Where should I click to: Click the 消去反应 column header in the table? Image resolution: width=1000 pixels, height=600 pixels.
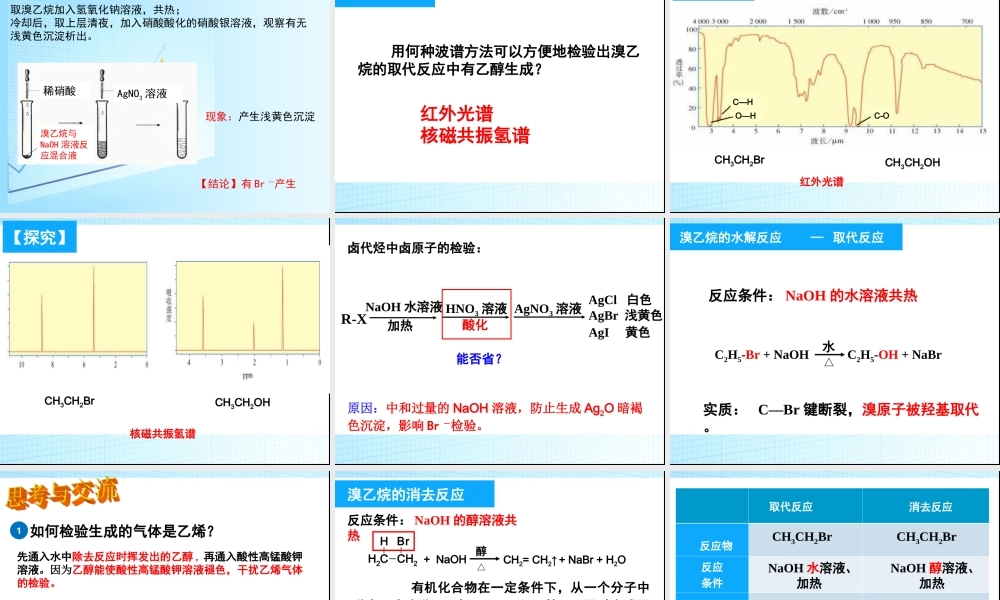(x=930, y=507)
